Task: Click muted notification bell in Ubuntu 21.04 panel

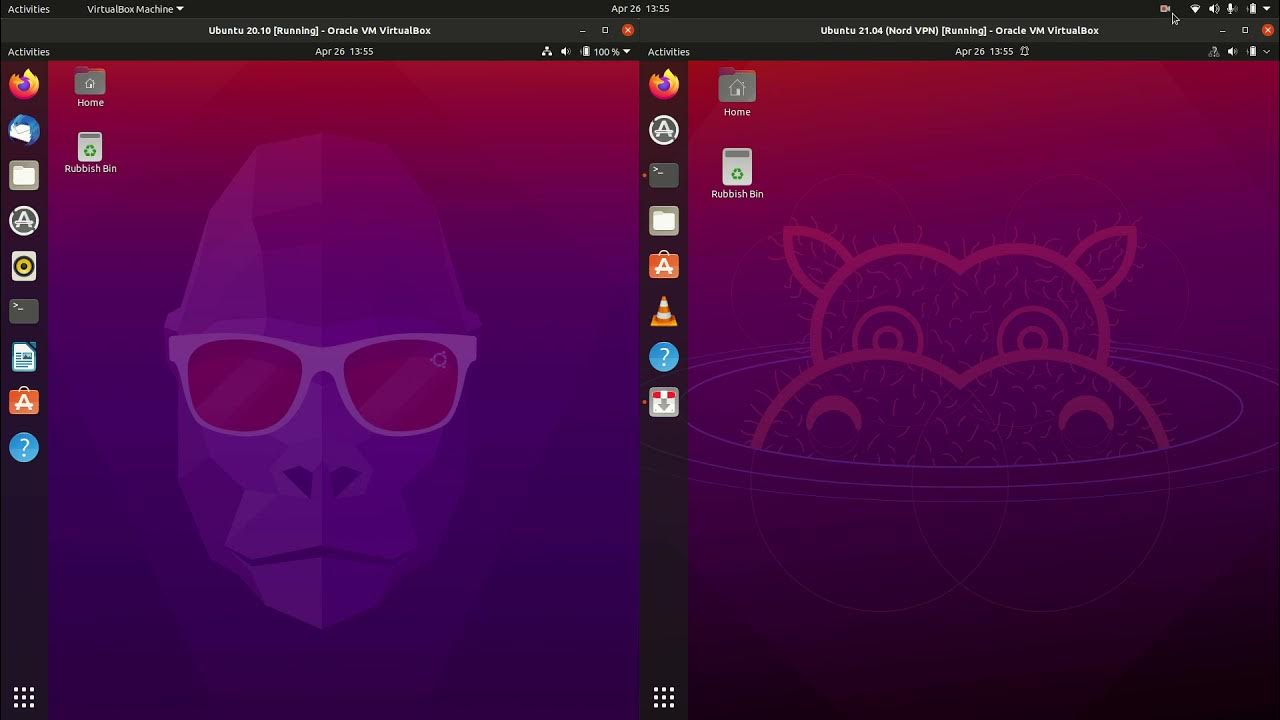Action: [x=1025, y=51]
